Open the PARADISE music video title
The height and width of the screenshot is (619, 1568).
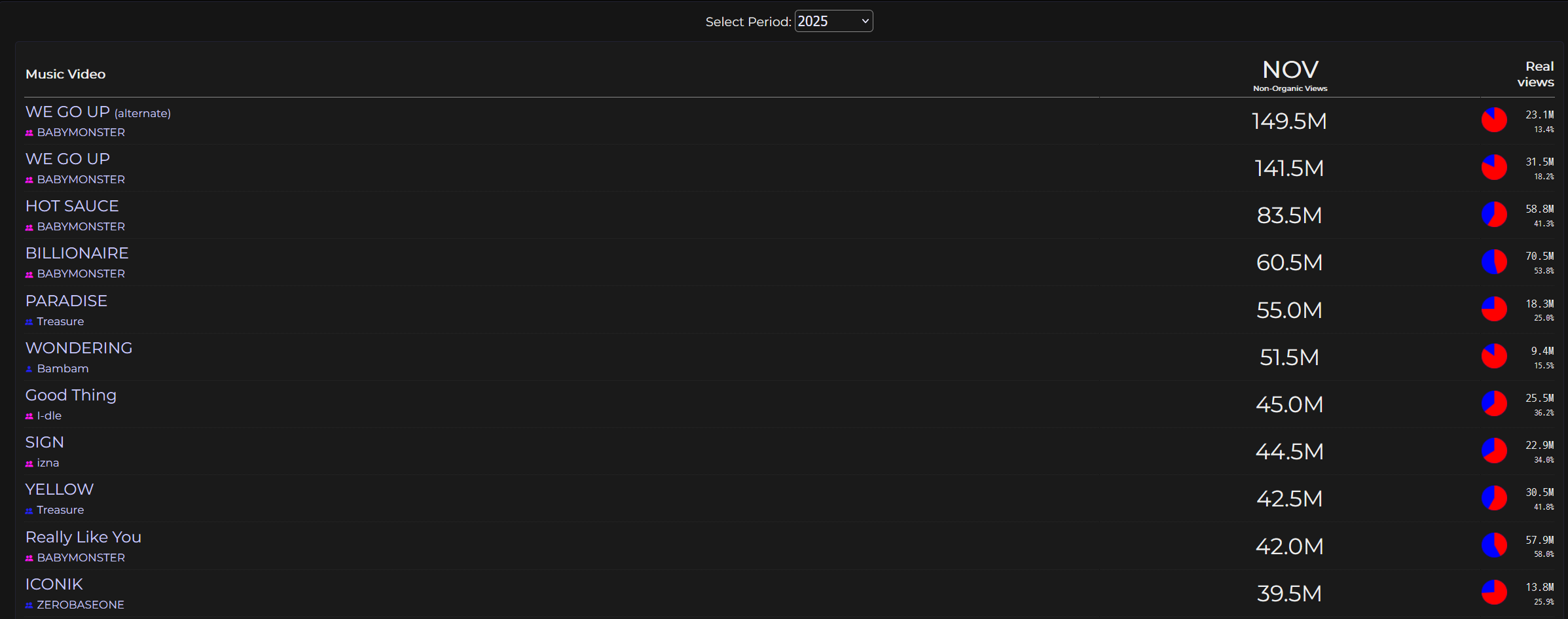pos(66,301)
